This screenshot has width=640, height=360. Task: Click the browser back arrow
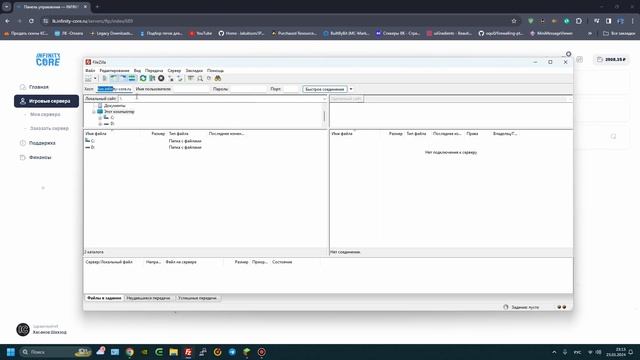coord(8,21)
